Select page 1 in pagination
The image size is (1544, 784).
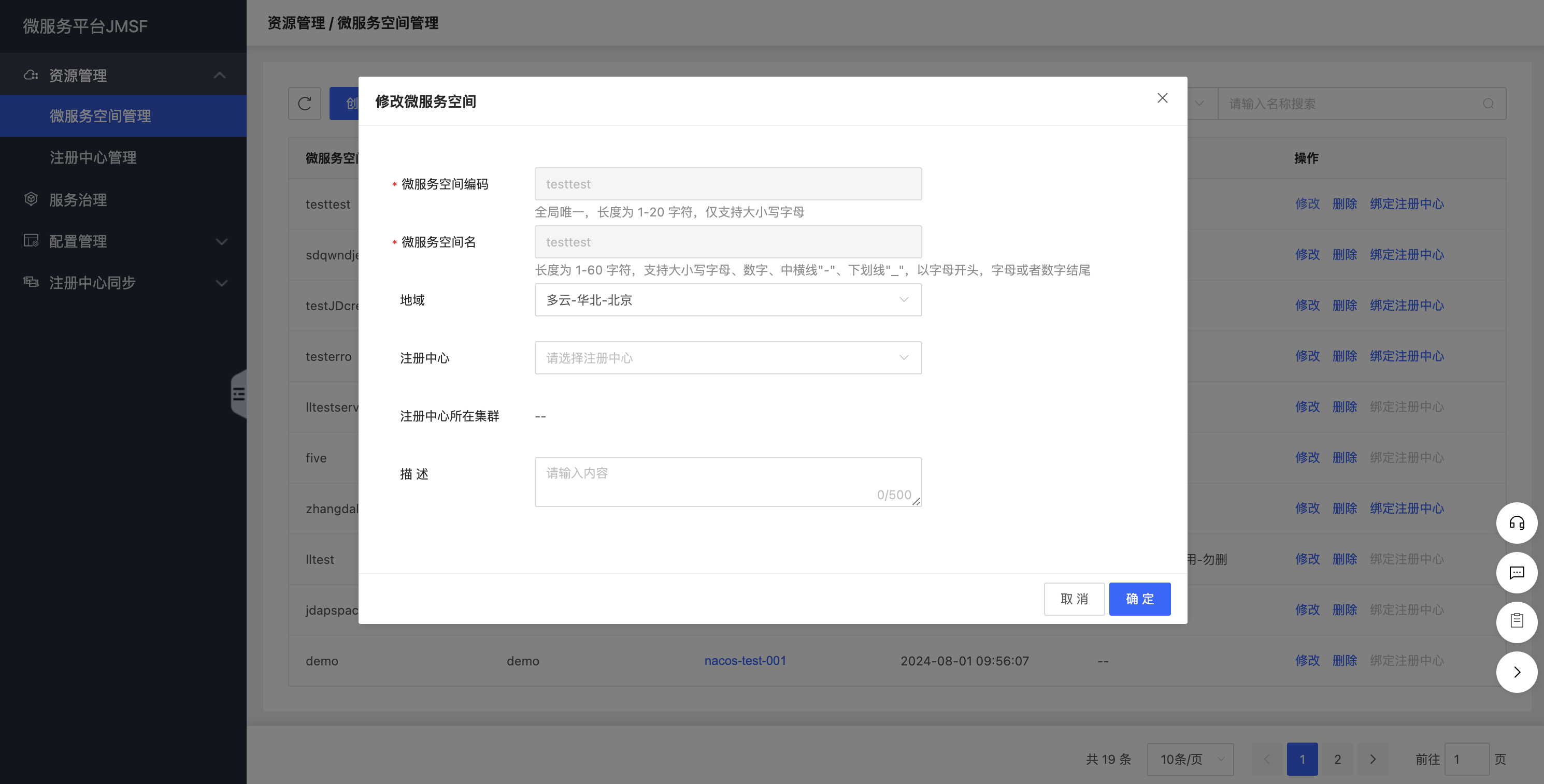pos(1302,760)
